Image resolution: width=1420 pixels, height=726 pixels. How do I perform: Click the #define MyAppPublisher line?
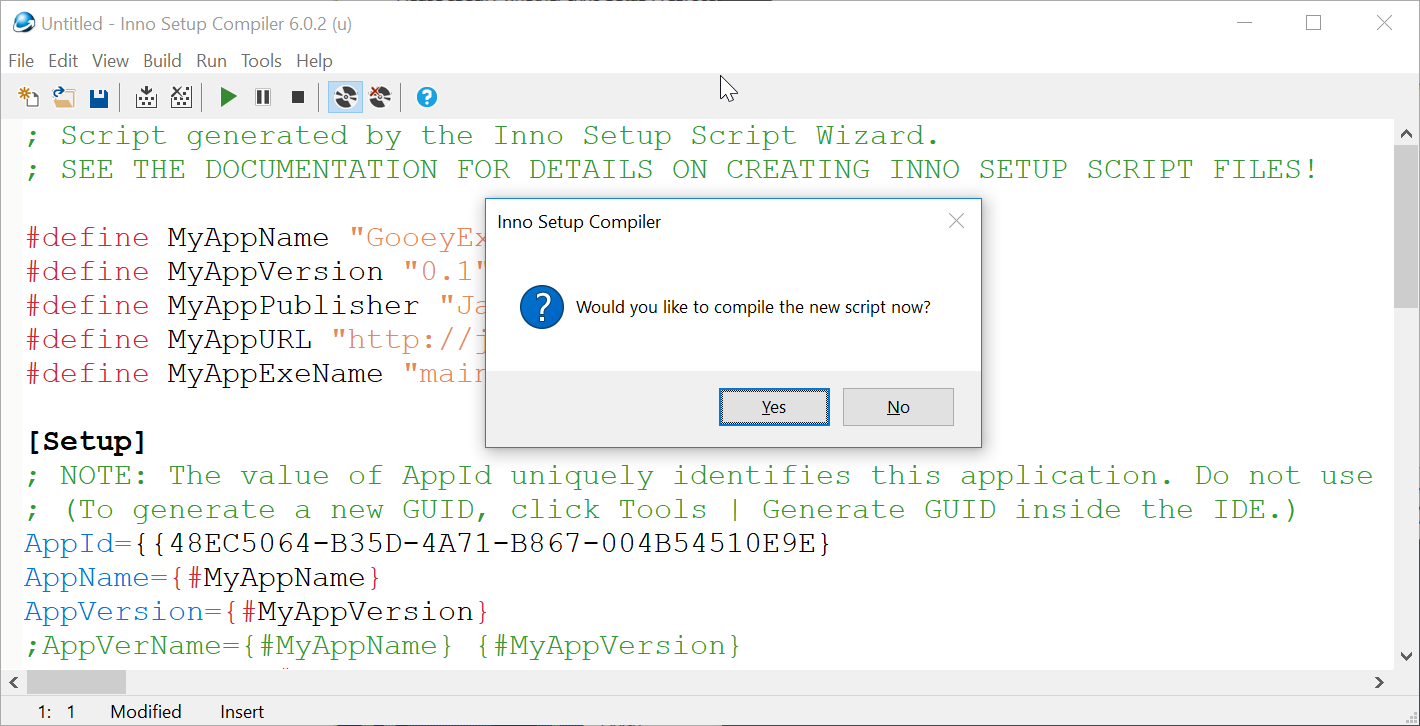(x=255, y=305)
